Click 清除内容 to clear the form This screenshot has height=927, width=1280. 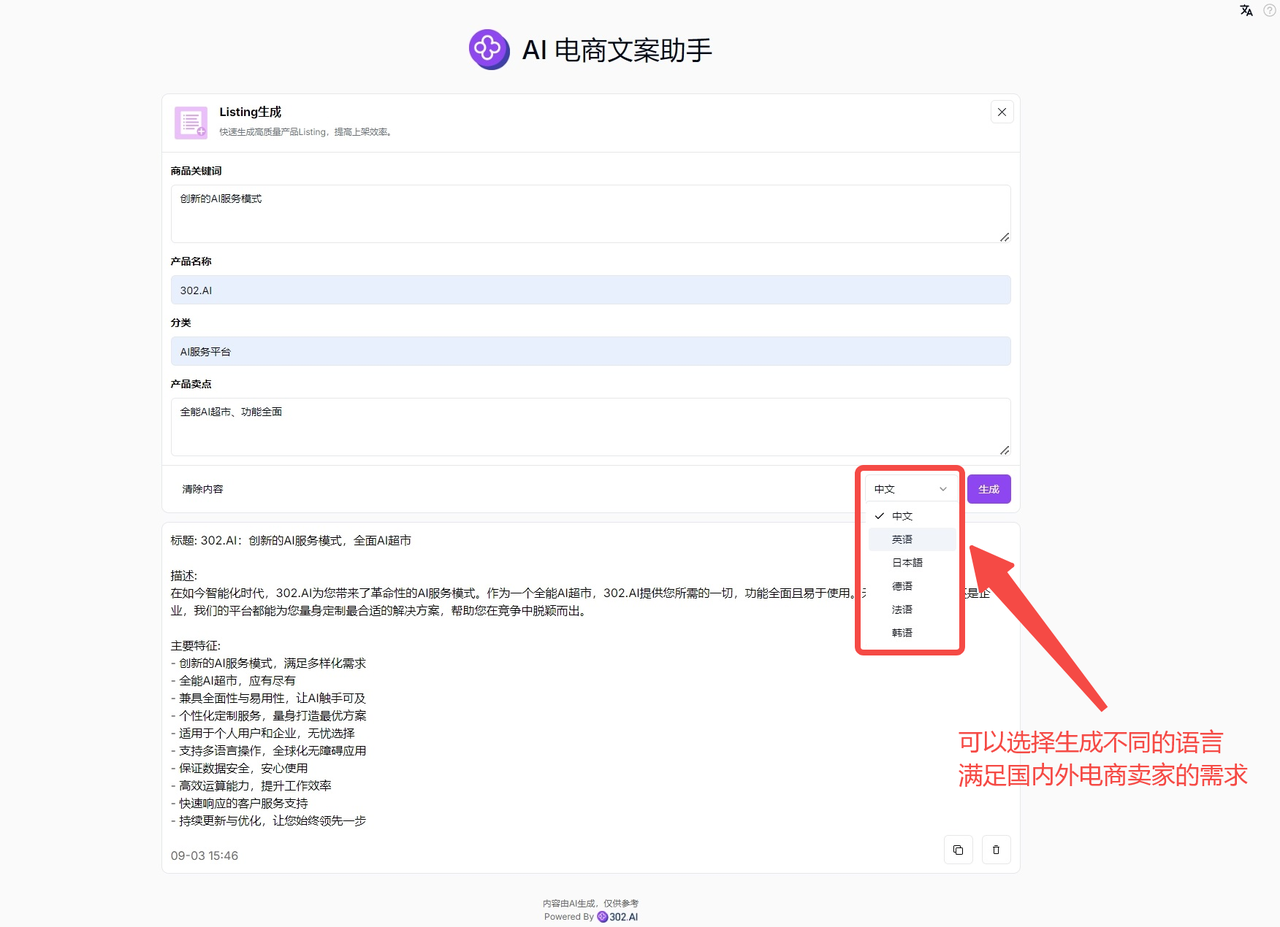(203, 489)
